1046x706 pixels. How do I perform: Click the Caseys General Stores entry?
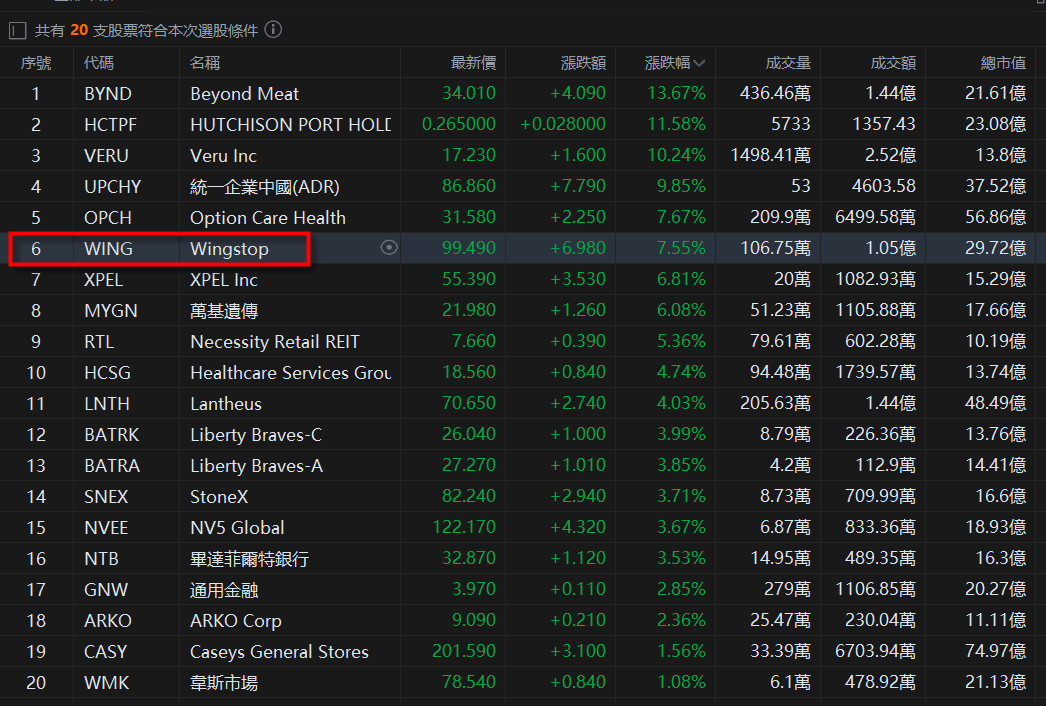pos(279,652)
